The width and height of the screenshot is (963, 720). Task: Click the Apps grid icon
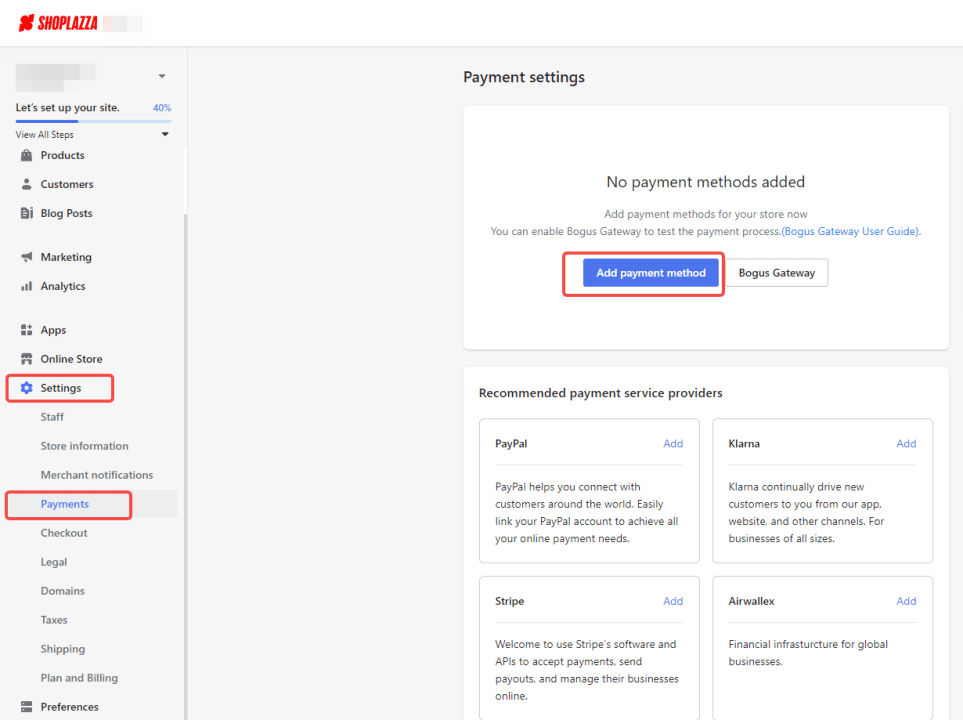[x=26, y=330]
